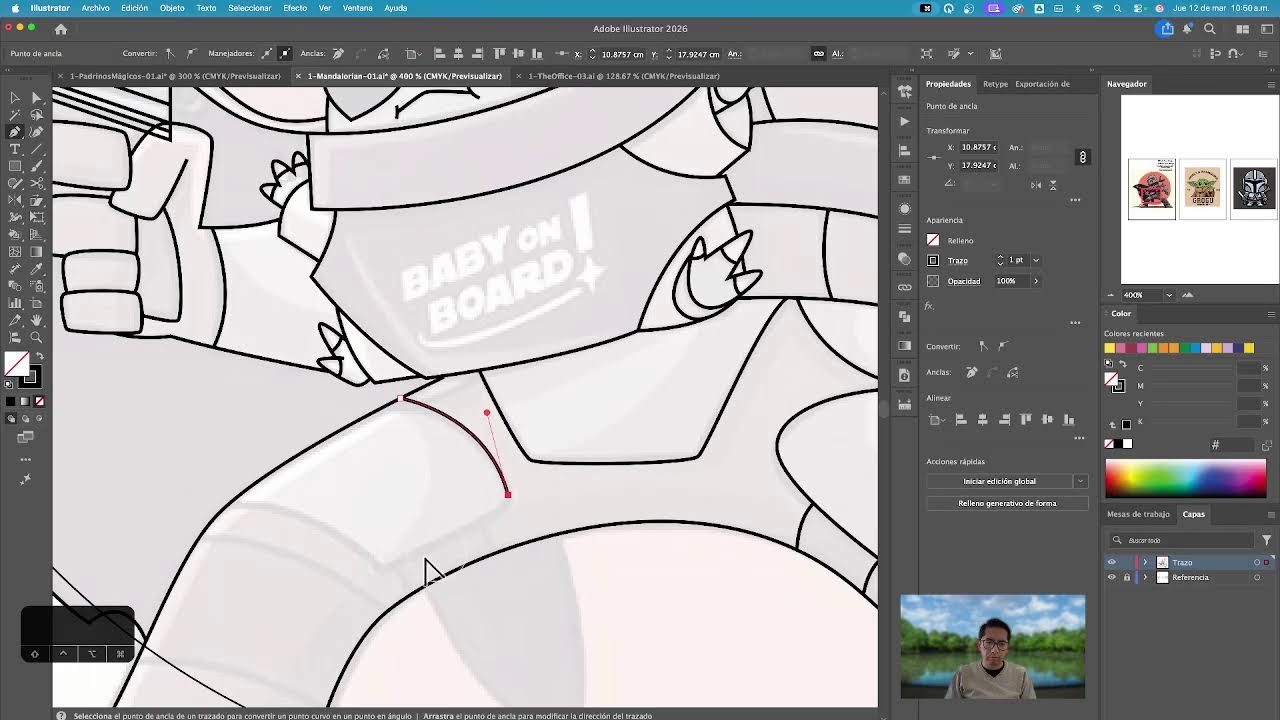This screenshot has height=720, width=1280.
Task: Click the X coordinate field in Transformar
Action: point(978,147)
